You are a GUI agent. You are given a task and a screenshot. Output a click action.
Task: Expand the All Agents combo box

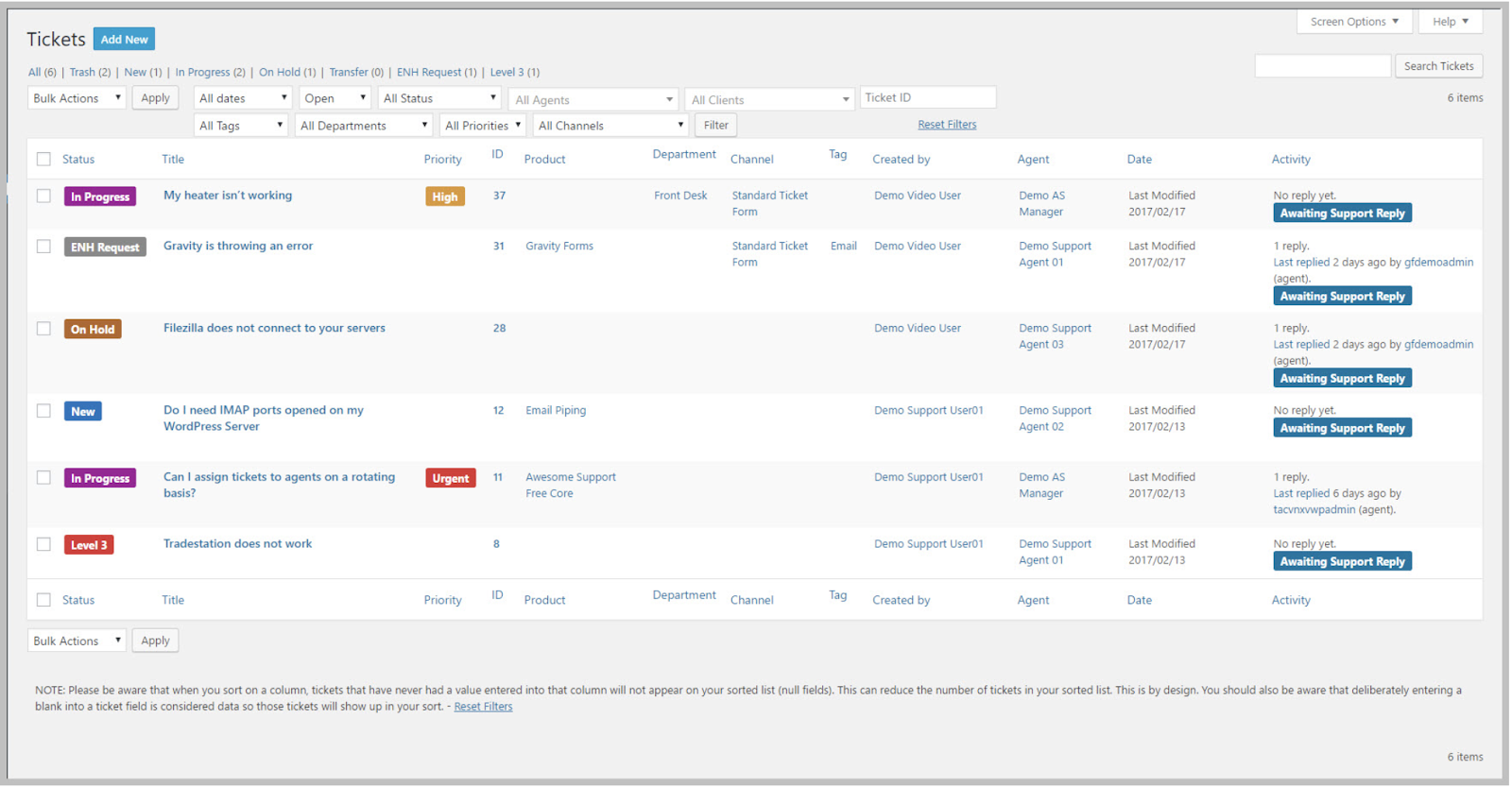pyautogui.click(x=593, y=99)
